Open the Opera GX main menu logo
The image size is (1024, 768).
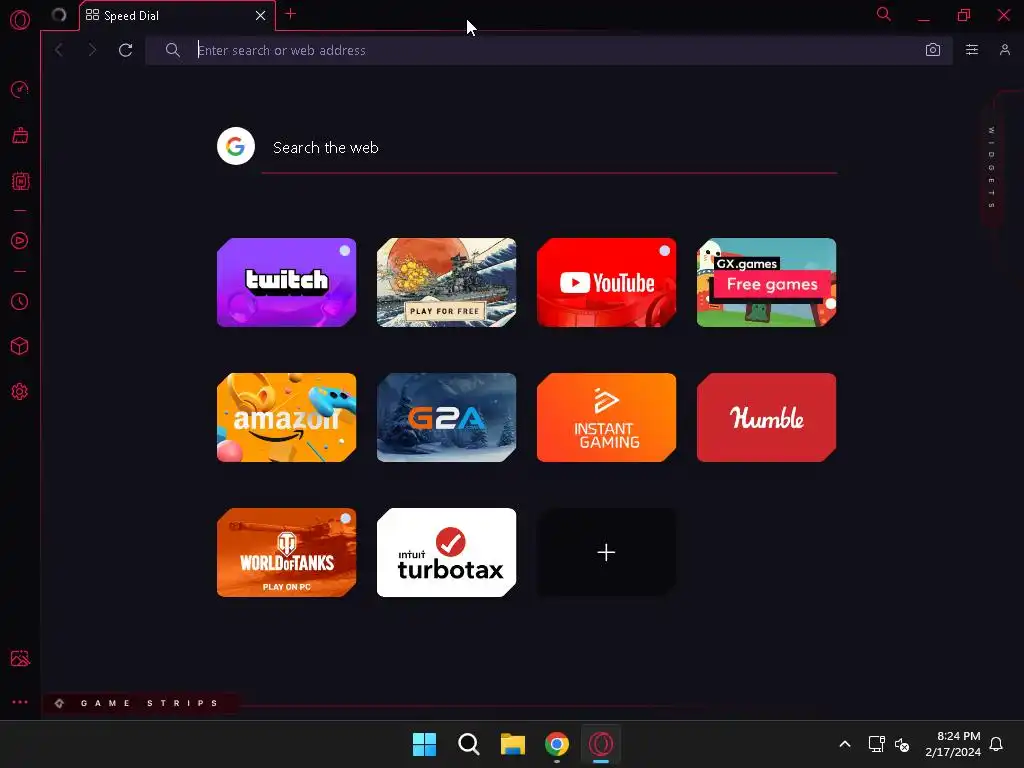pos(20,20)
